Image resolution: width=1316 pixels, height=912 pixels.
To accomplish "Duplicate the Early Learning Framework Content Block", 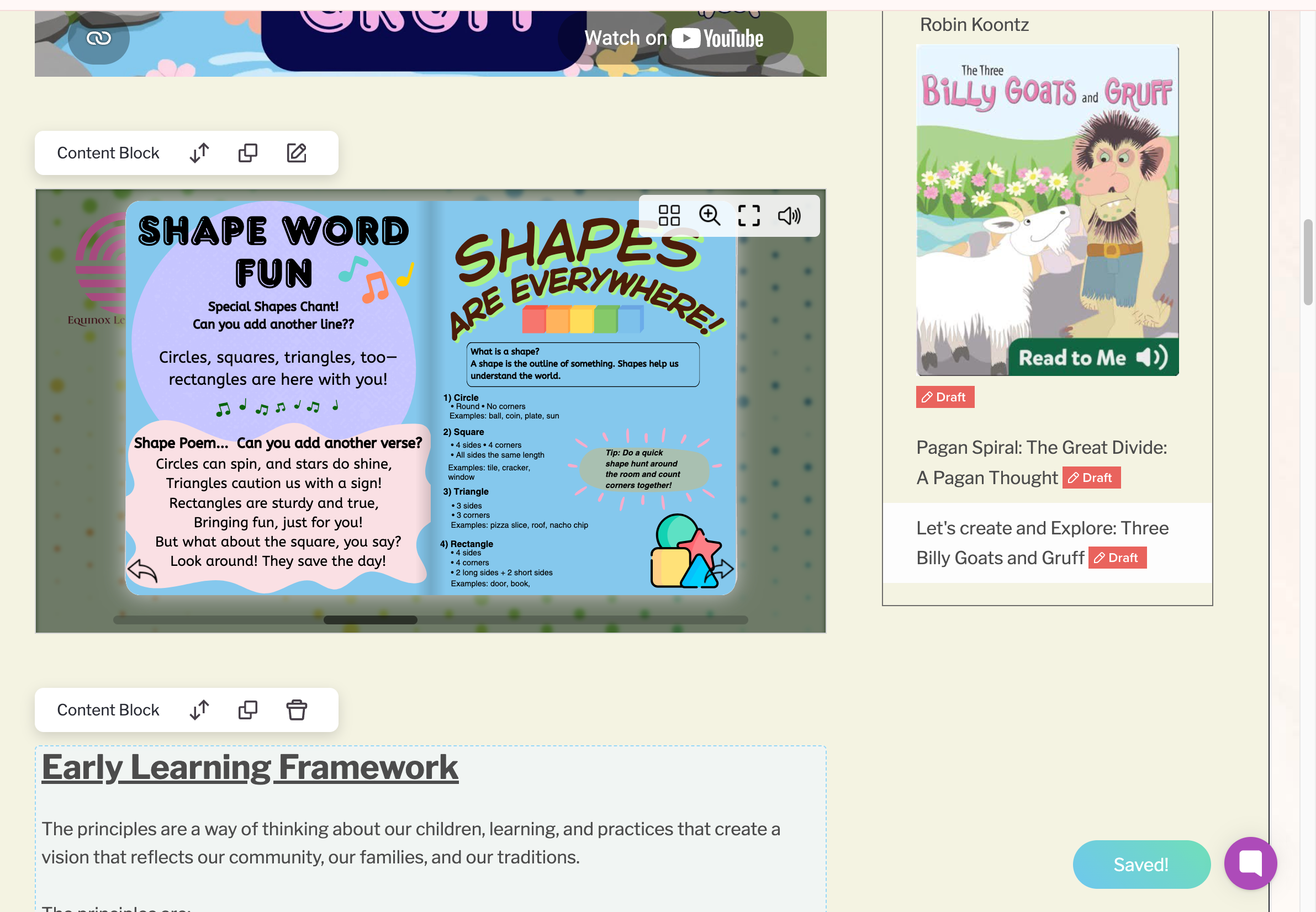I will [x=247, y=710].
